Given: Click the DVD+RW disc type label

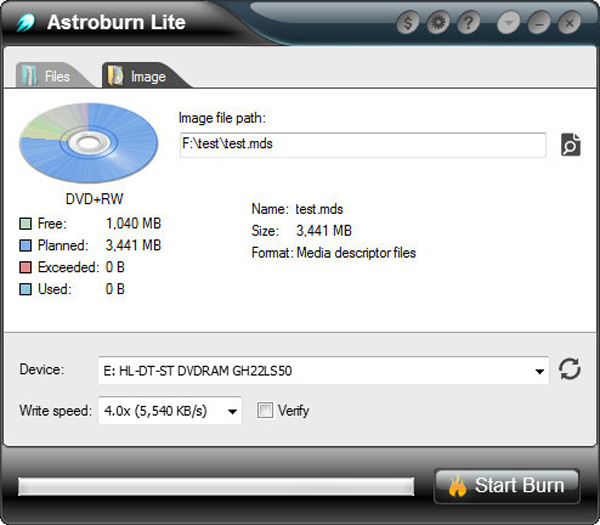Looking at the screenshot, I should [95, 199].
